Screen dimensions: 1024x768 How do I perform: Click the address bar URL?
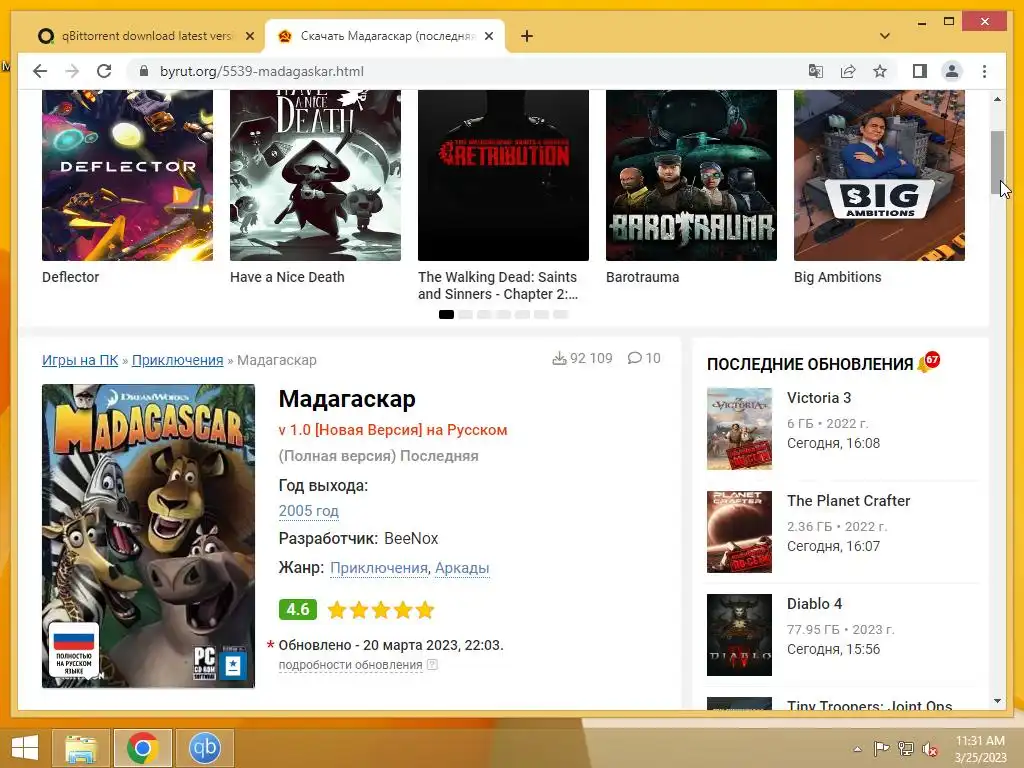tap(262, 71)
